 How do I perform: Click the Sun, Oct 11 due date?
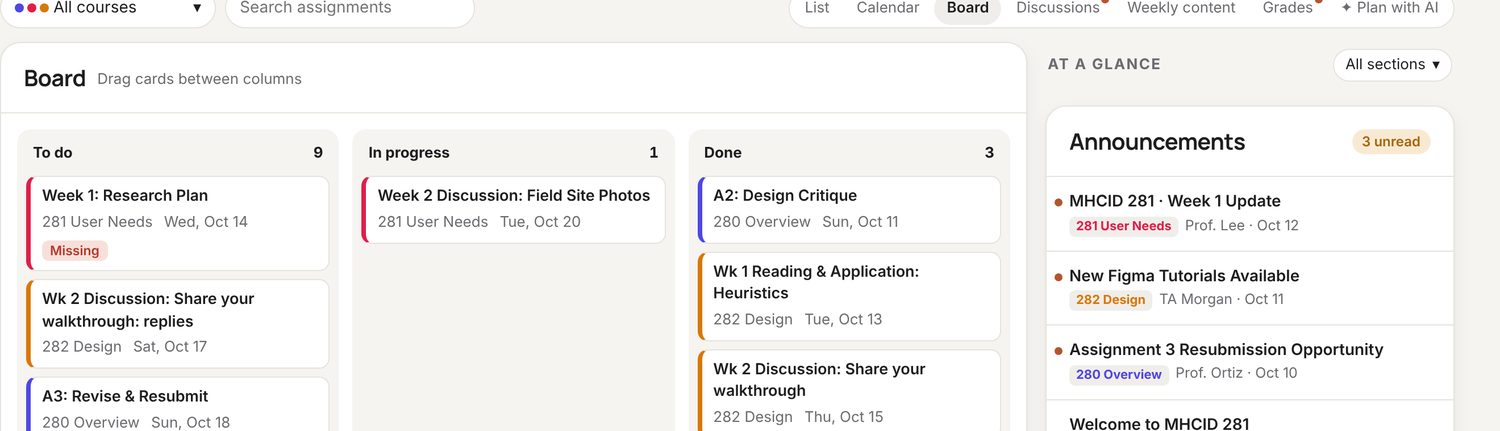coord(860,222)
